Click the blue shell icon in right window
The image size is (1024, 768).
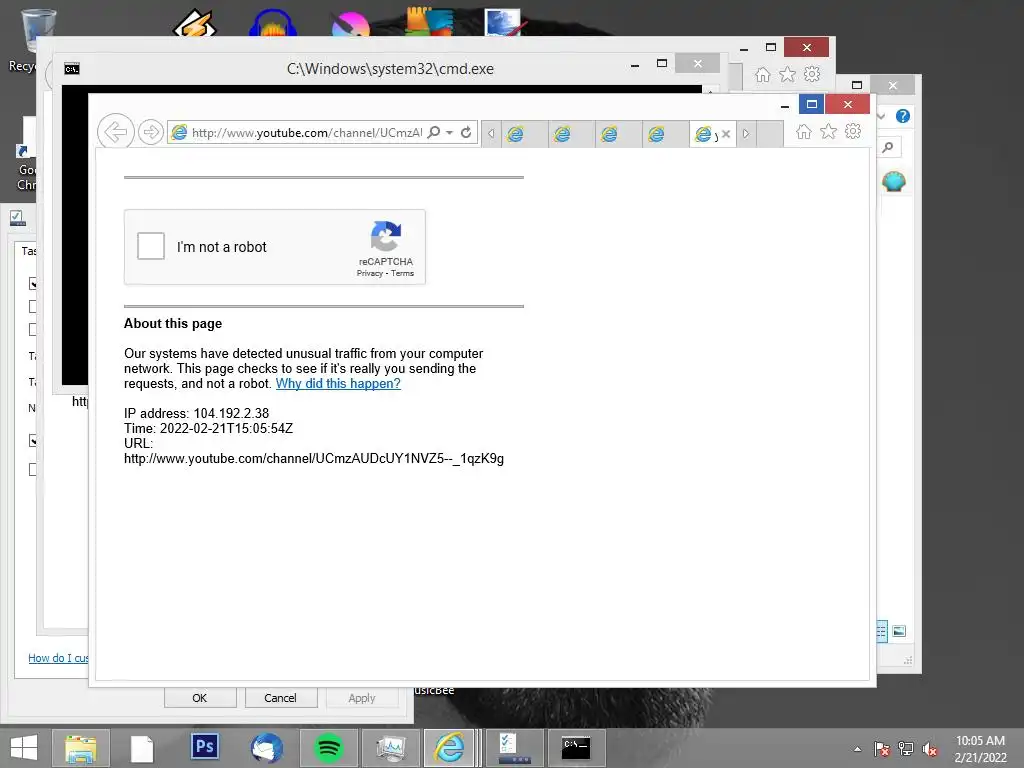pos(893,181)
